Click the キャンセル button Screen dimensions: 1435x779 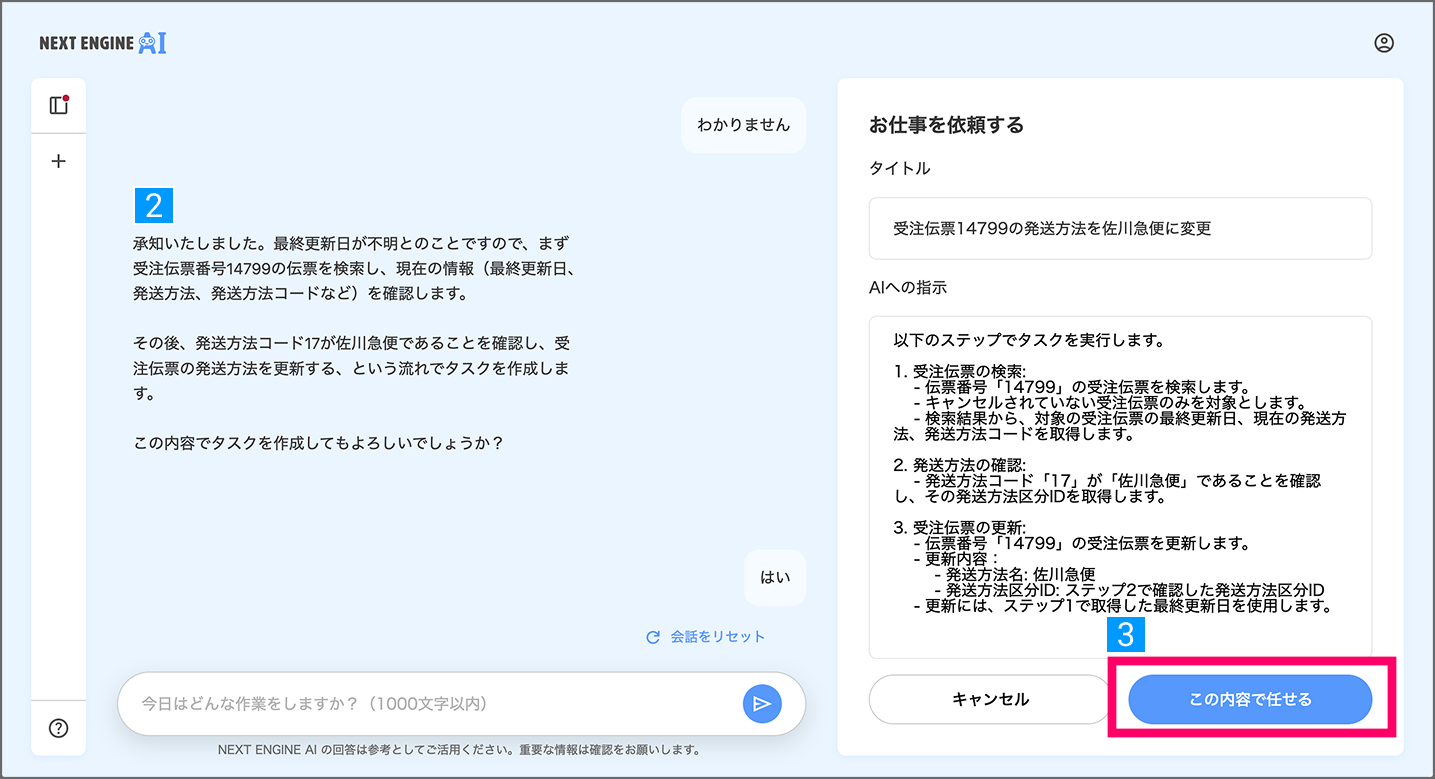(990, 699)
